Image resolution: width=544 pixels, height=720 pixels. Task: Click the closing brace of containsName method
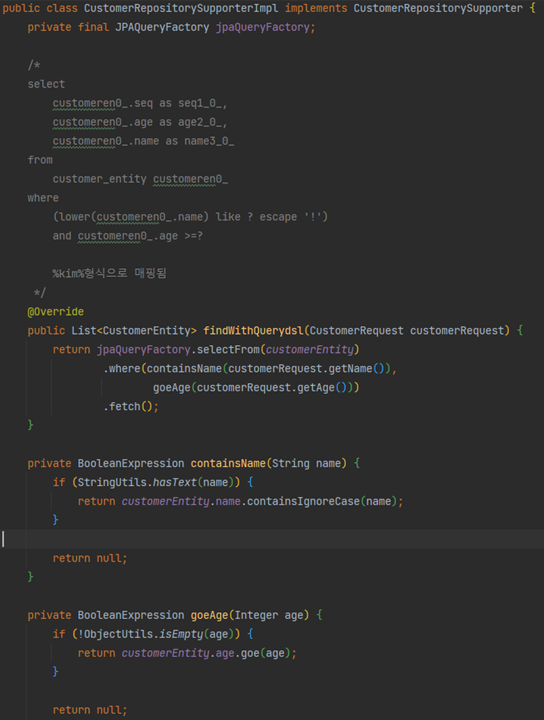pyautogui.click(x=30, y=576)
